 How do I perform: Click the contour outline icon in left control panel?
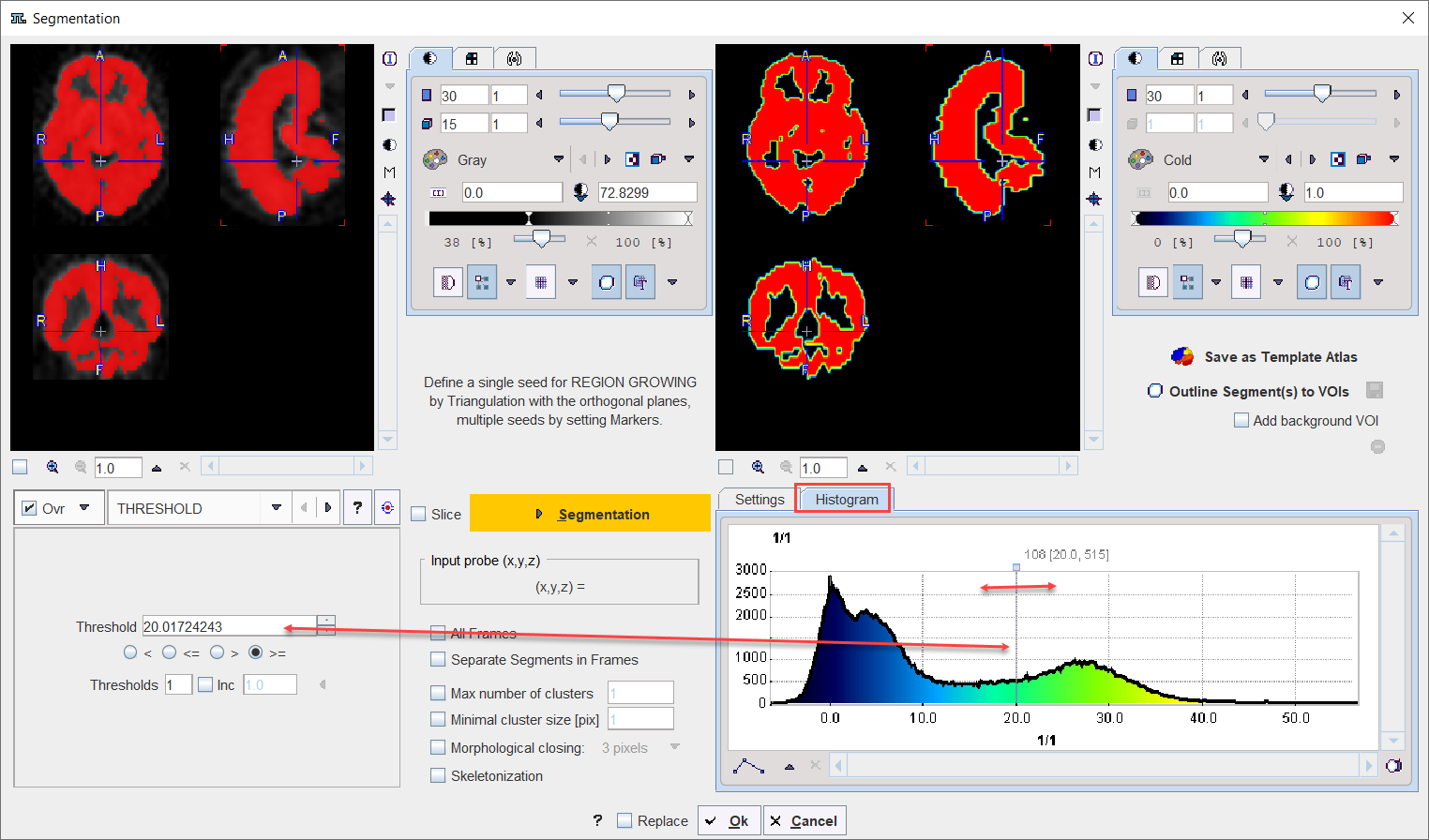coord(607,282)
